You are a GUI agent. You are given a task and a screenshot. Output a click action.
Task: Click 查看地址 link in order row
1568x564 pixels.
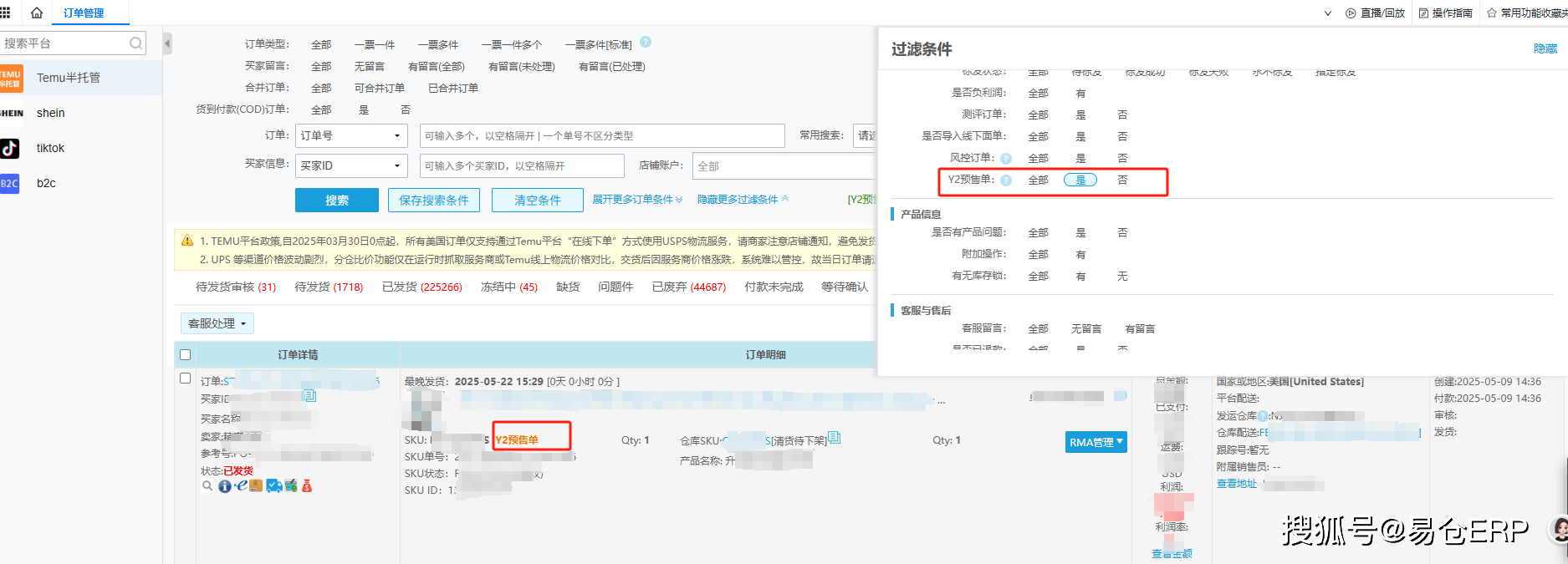pyautogui.click(x=1237, y=484)
